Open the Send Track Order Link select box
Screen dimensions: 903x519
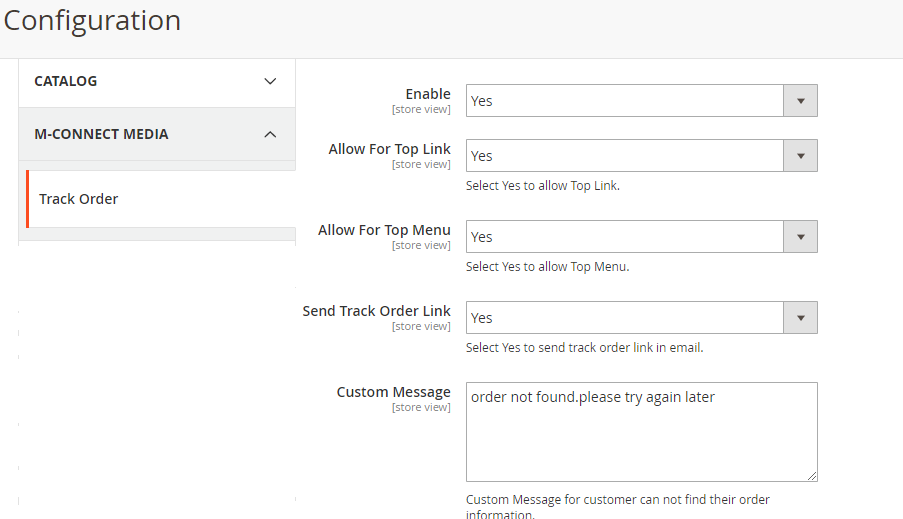[x=625, y=318]
